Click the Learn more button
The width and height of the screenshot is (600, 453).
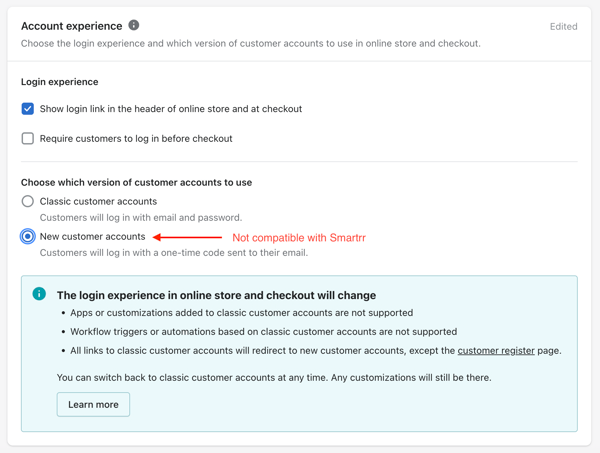[93, 404]
